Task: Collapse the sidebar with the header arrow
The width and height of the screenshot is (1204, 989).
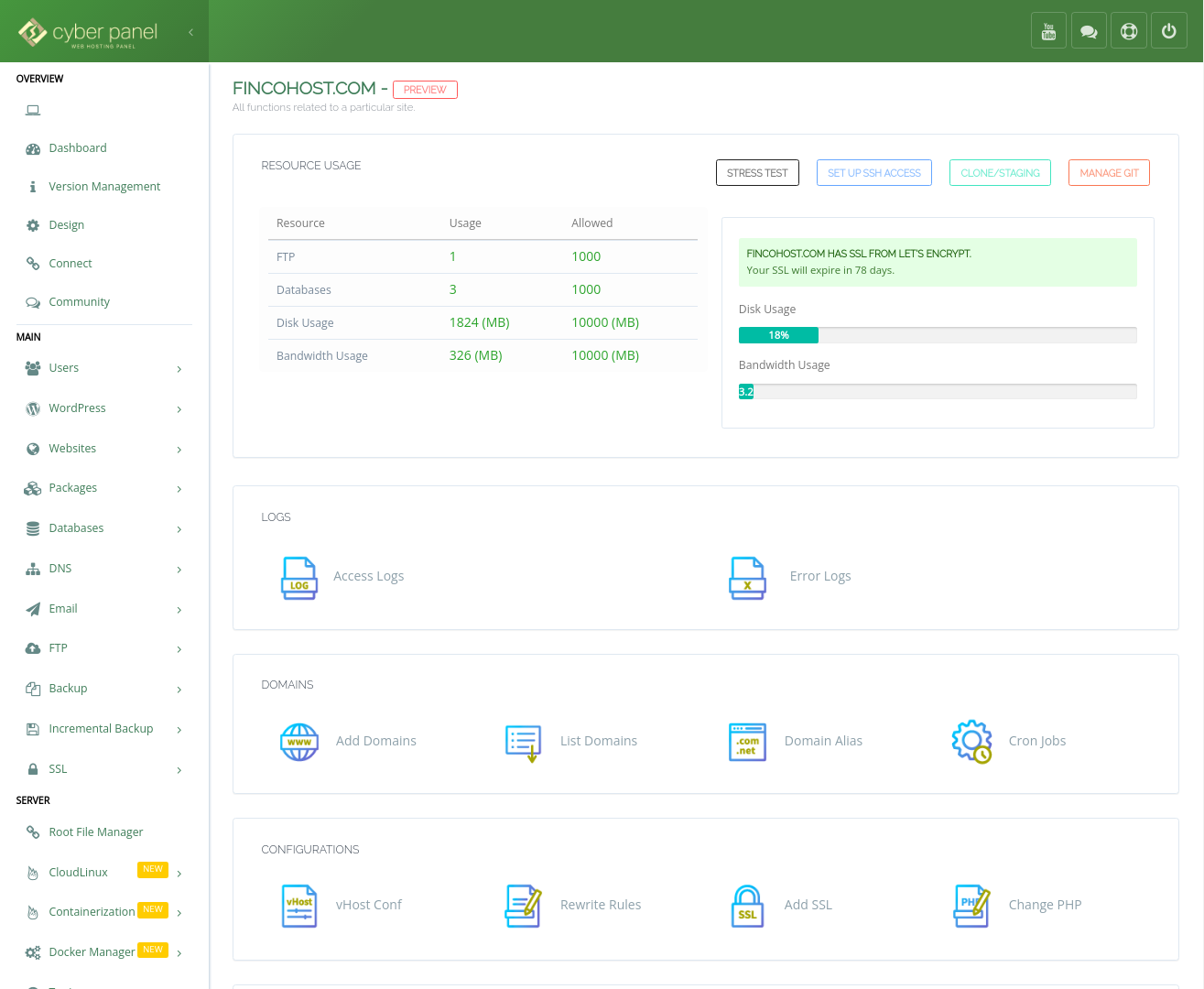Action: [190, 32]
